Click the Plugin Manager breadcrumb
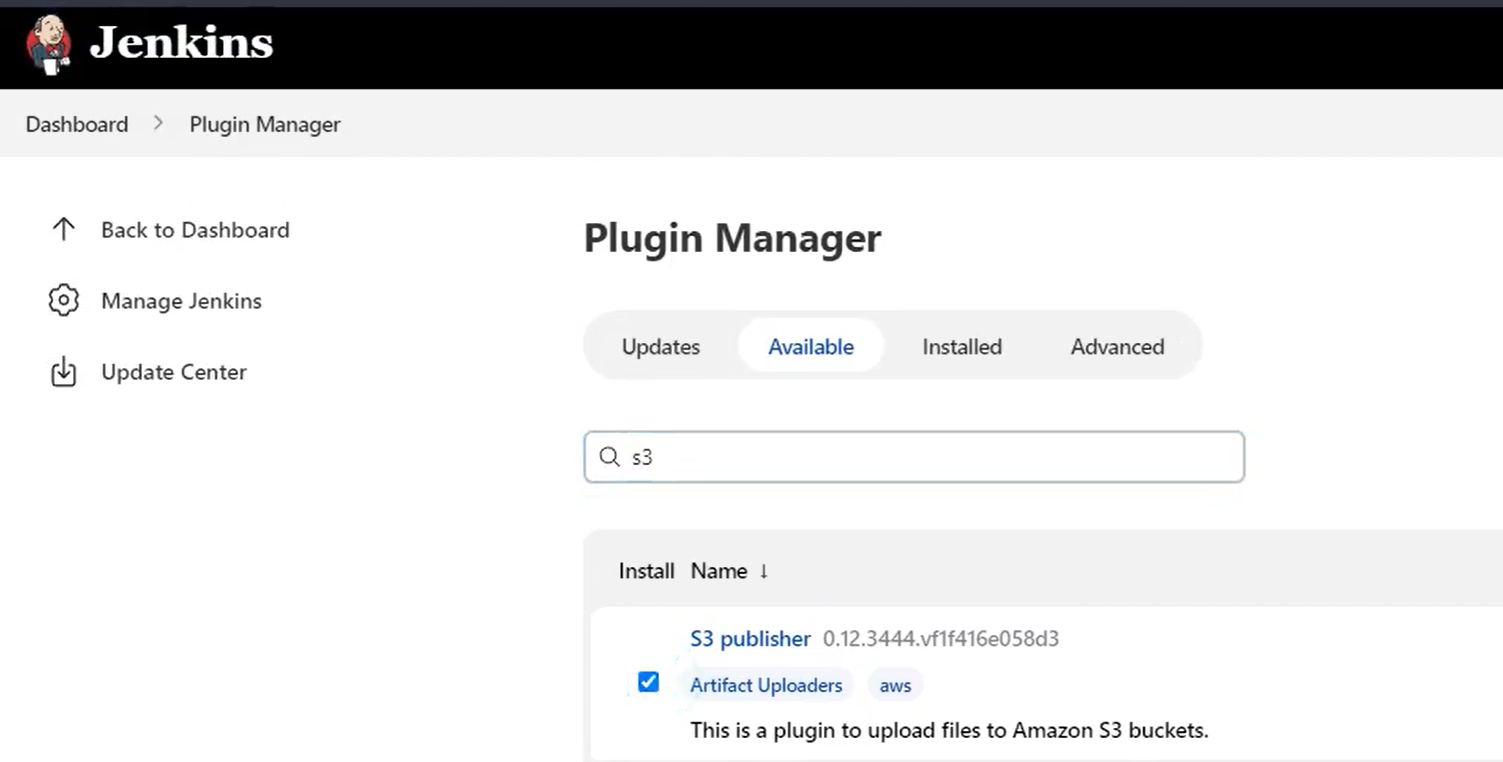Screen dimensions: 1503x762 pos(265,124)
